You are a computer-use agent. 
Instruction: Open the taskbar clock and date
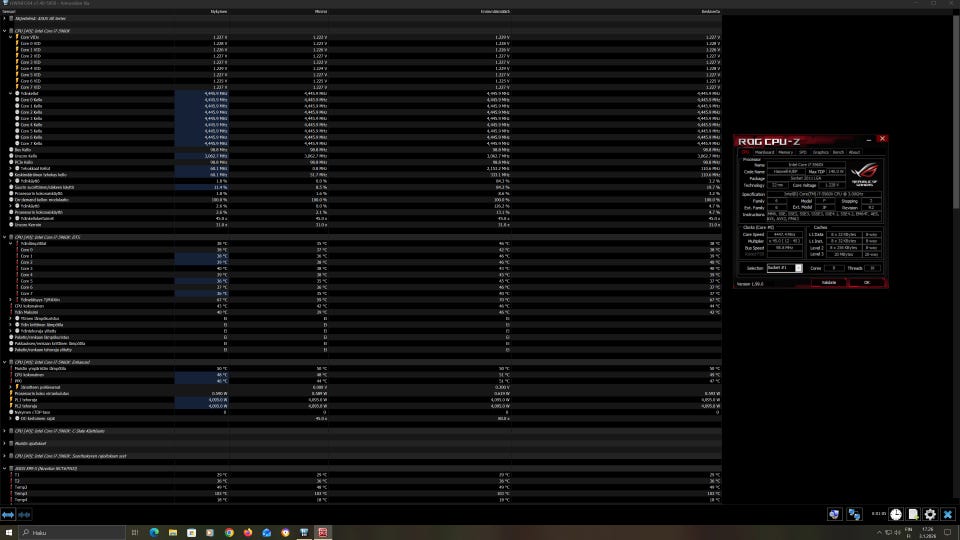click(928, 533)
